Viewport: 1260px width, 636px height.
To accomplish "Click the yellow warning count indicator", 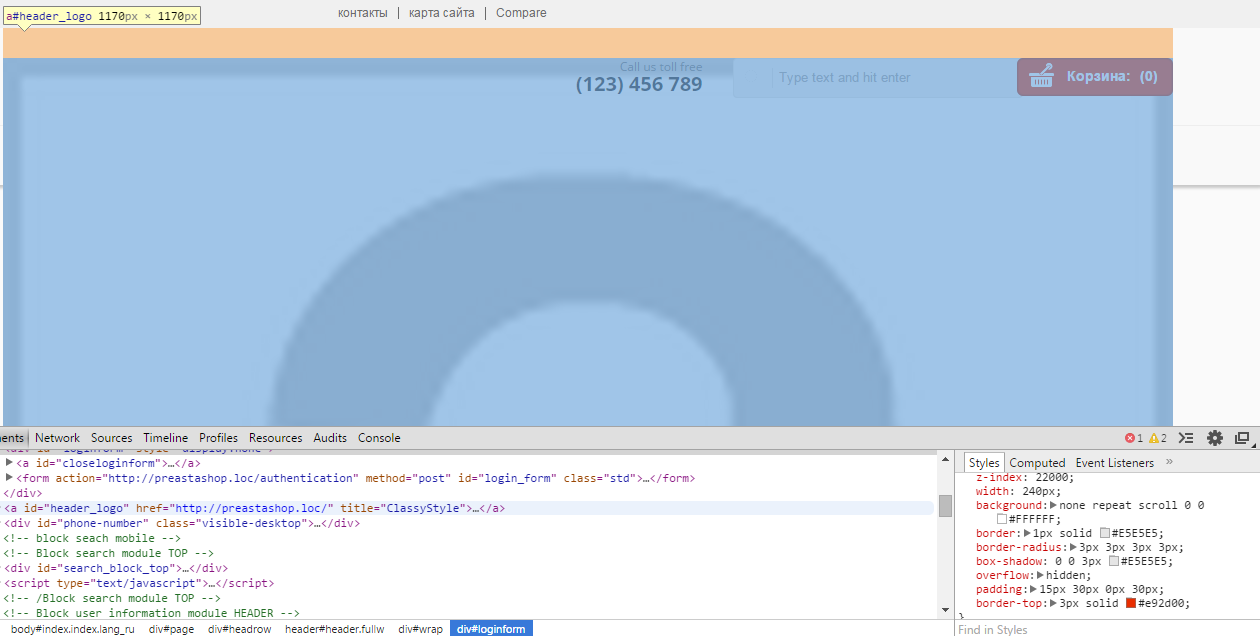I will click(x=1157, y=438).
